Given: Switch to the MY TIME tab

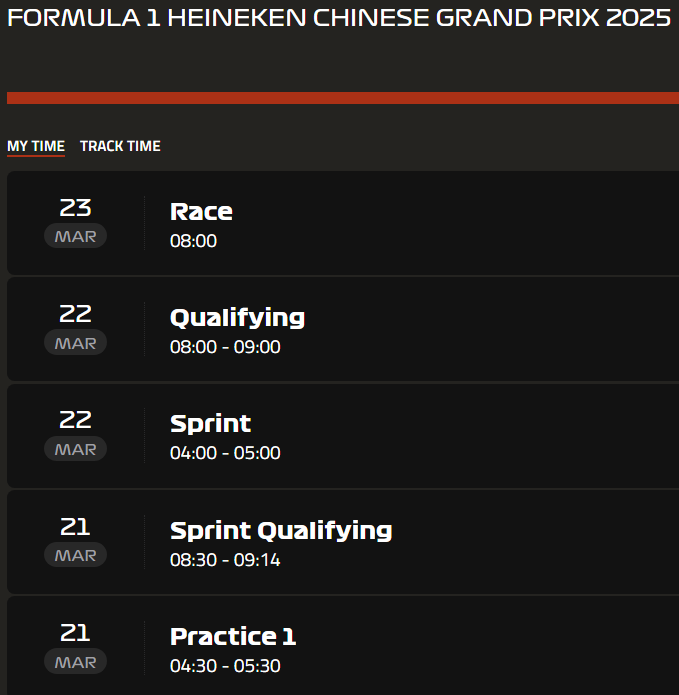Looking at the screenshot, I should point(36,146).
